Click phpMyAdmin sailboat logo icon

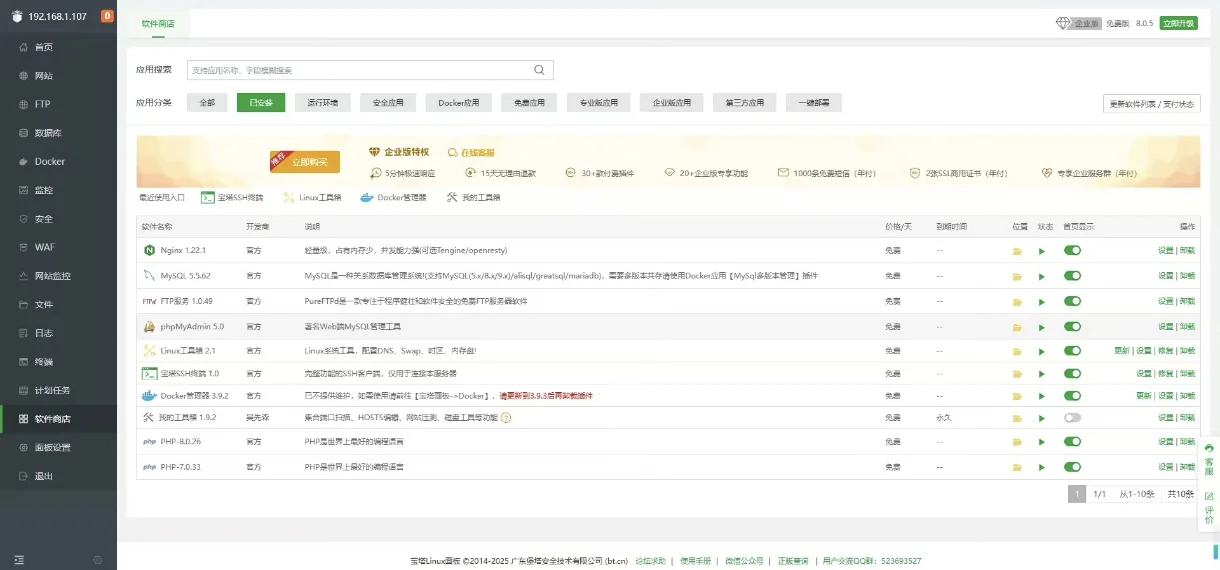click(149, 326)
